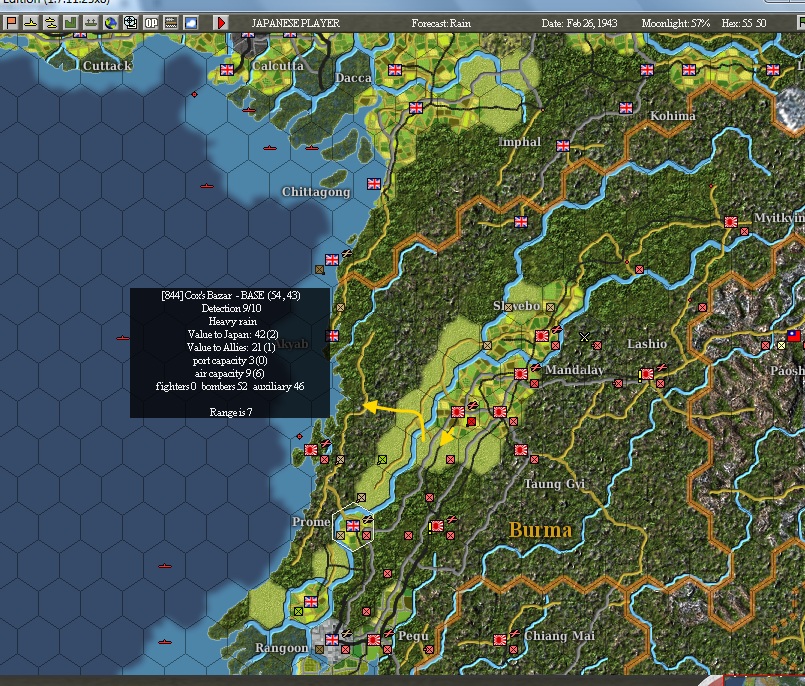Select the red ship icon west of Akyab
Viewport: 805px width, 686px height.
pos(123,338)
